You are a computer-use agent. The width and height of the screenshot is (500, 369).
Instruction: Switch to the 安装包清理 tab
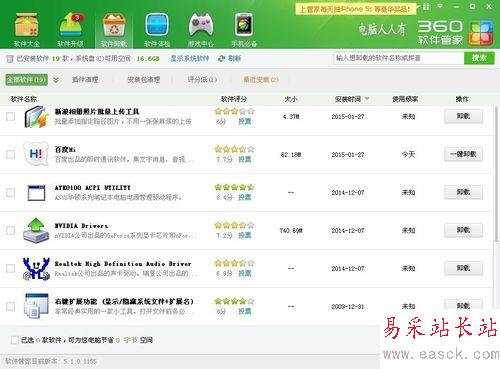[x=144, y=80]
